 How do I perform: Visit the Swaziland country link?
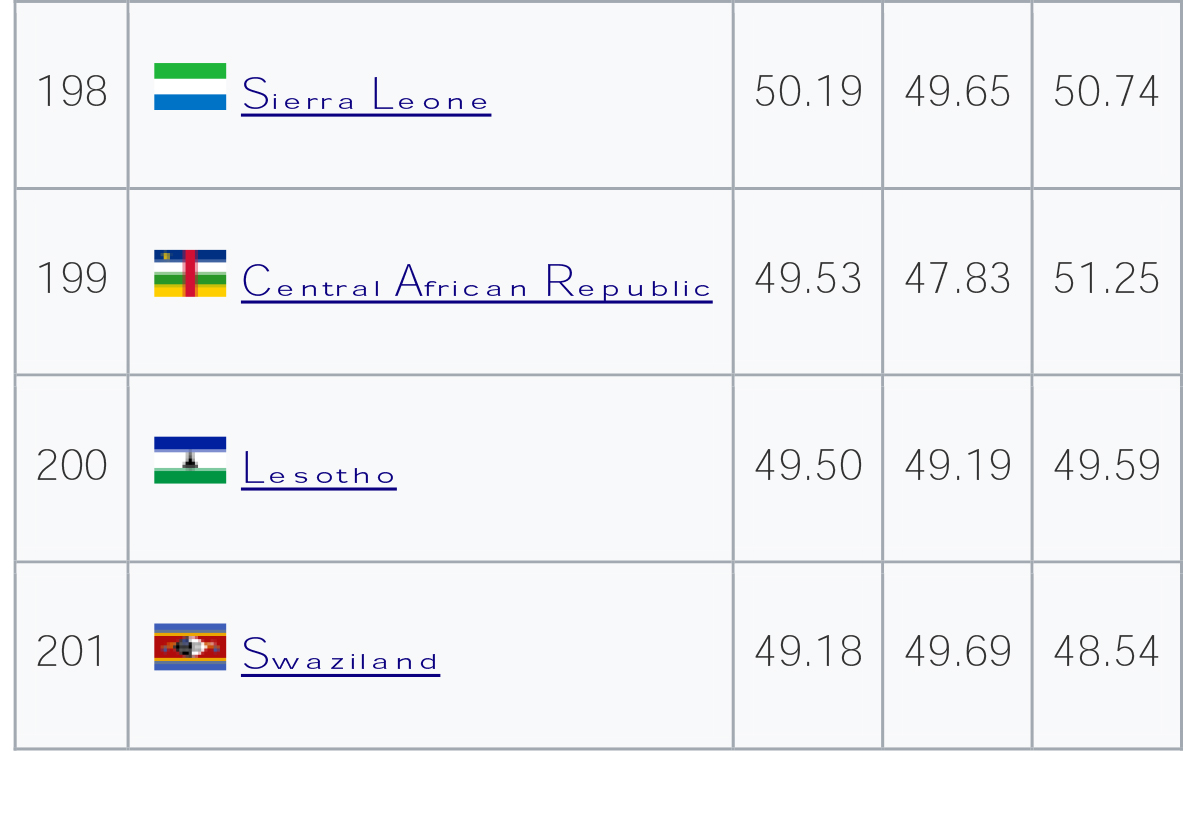(x=340, y=654)
